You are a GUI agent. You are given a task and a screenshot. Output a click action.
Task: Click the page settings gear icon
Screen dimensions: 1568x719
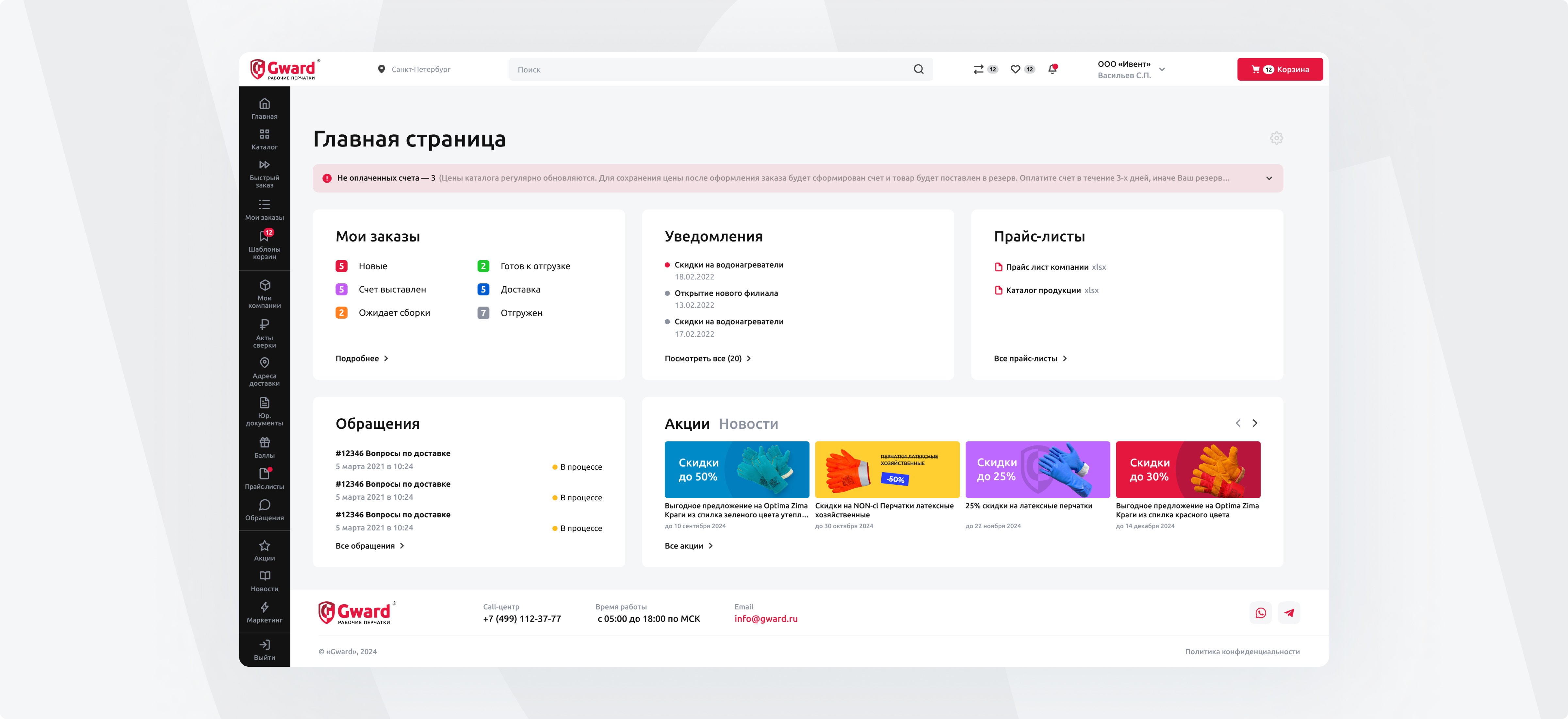(1276, 138)
